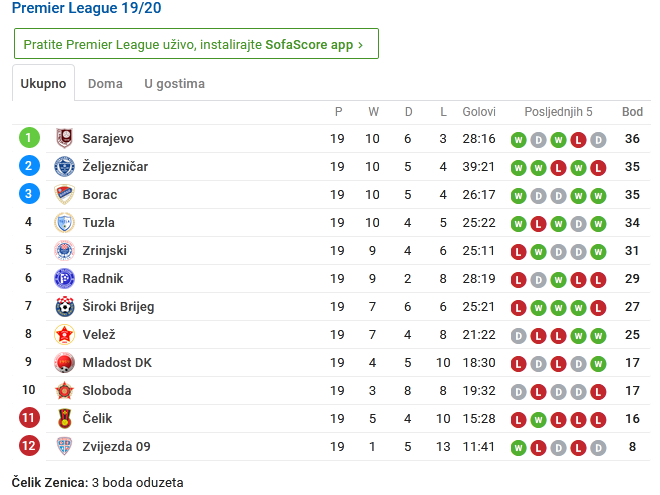Image resolution: width=660 pixels, height=495 pixels.
Task: Click the Radnik club crest icon
Action: coord(65,279)
